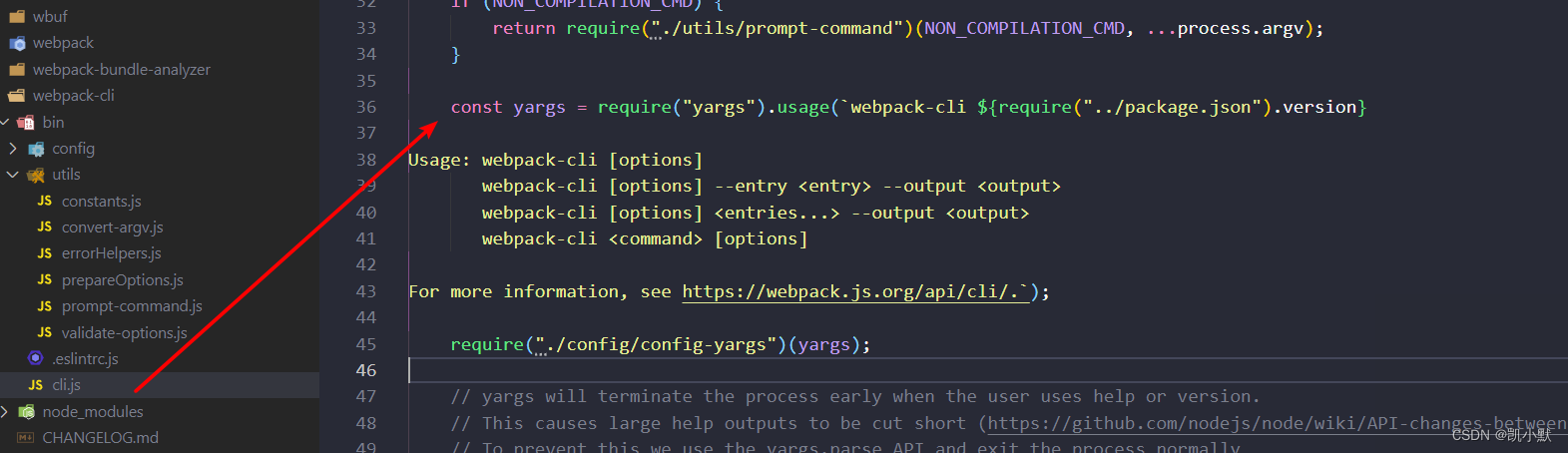
Task: Click the eslint icon of .eslintrc.js
Action: [x=36, y=358]
